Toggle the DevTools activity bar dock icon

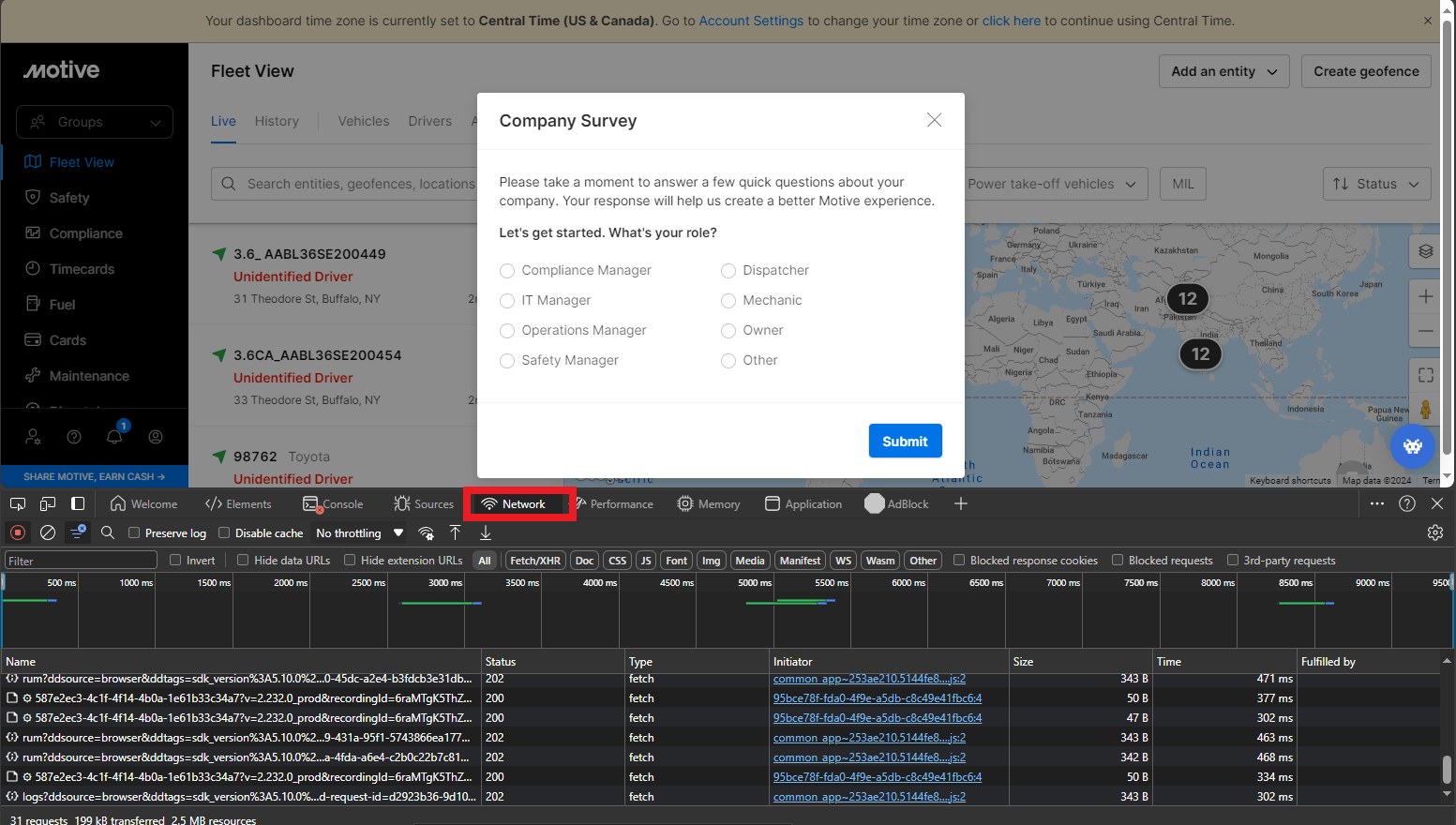coord(78,503)
